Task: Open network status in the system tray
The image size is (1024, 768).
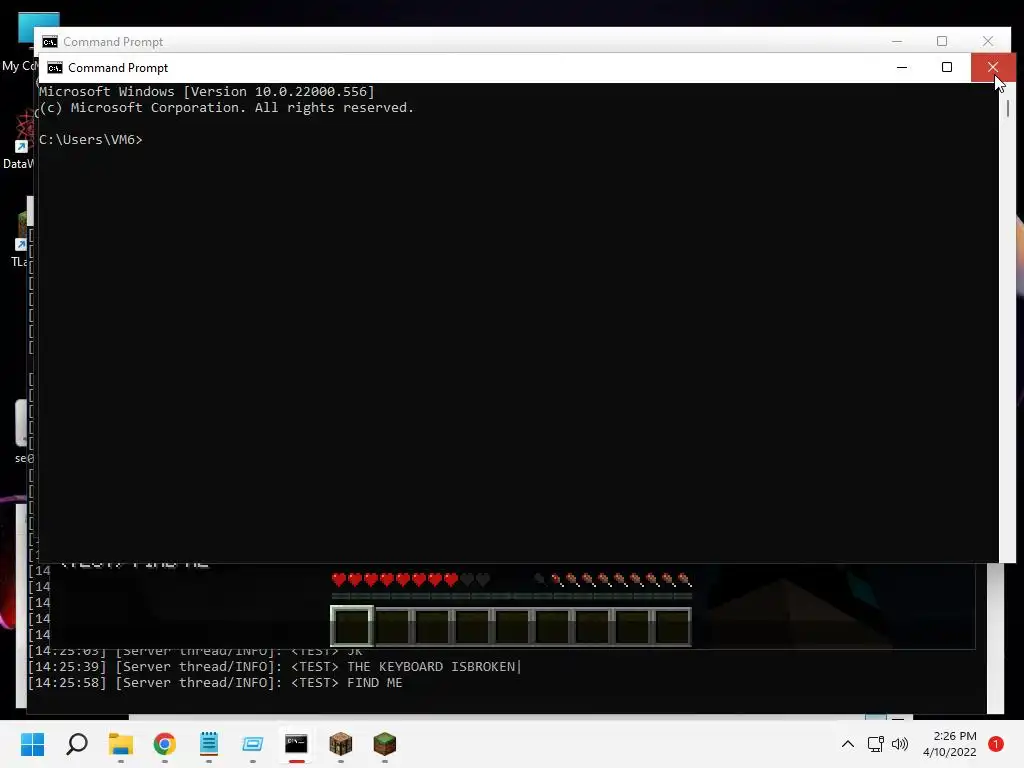Action: [x=876, y=744]
